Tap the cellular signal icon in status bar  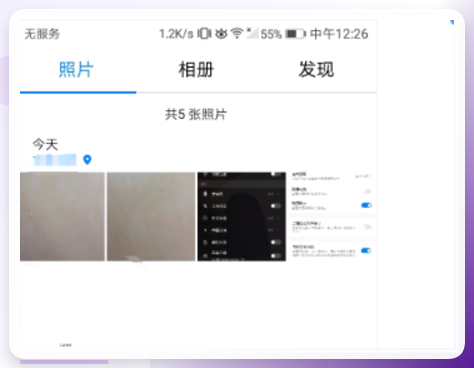pyautogui.click(x=252, y=33)
